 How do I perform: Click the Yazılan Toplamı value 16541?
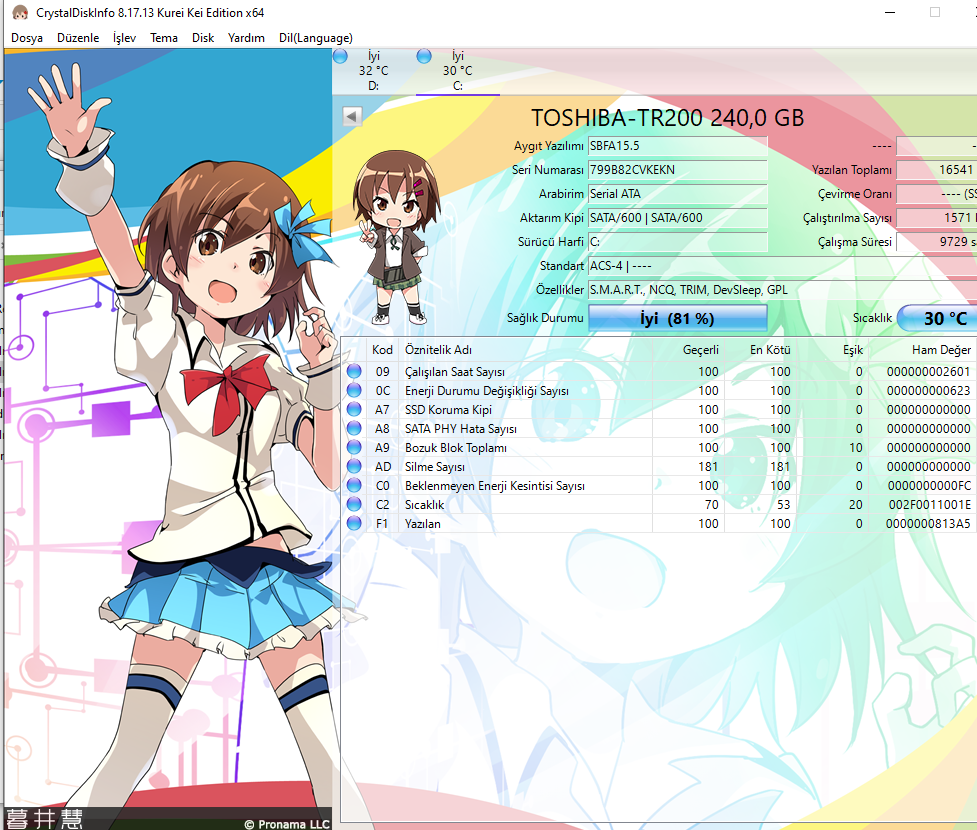coord(936,169)
